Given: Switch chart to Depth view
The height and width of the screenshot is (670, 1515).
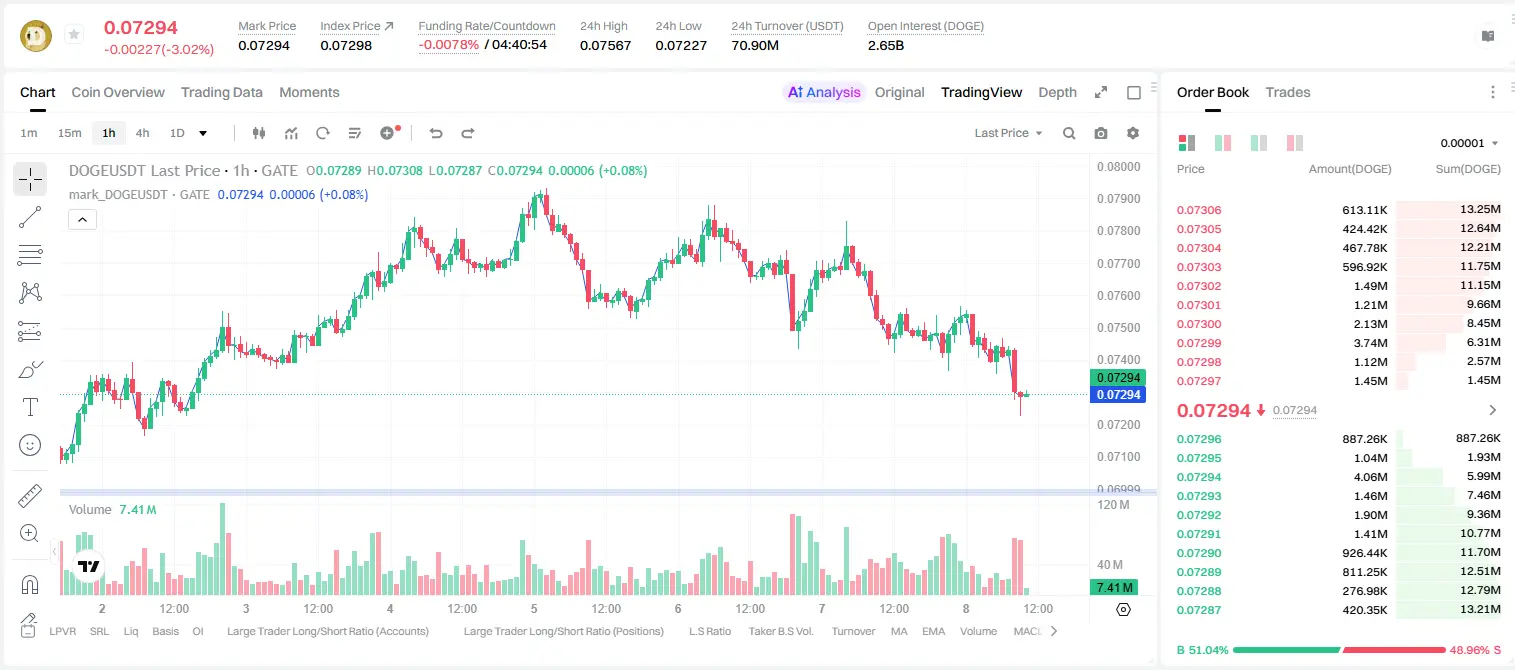Looking at the screenshot, I should (x=1057, y=92).
